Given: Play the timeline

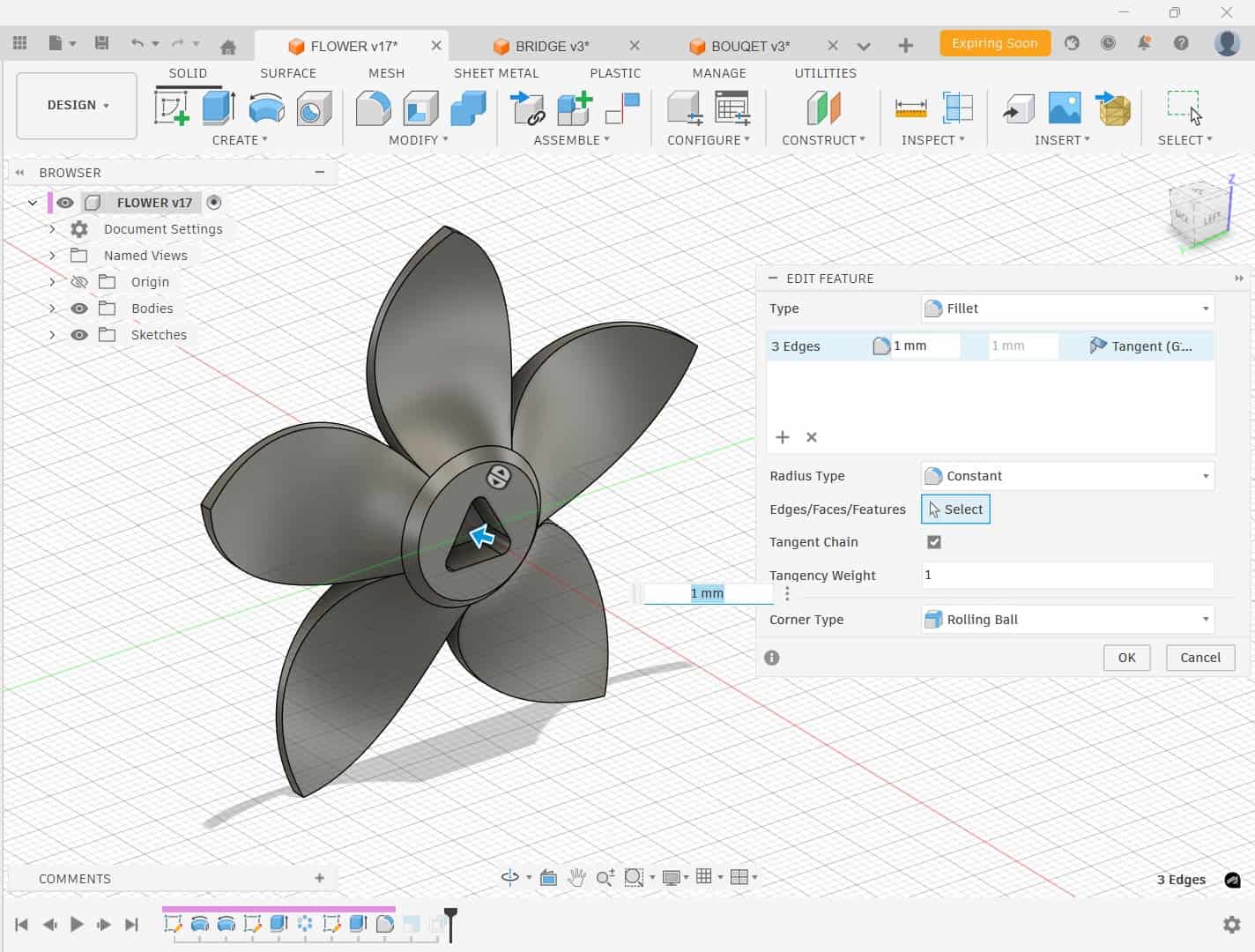Looking at the screenshot, I should point(77,924).
